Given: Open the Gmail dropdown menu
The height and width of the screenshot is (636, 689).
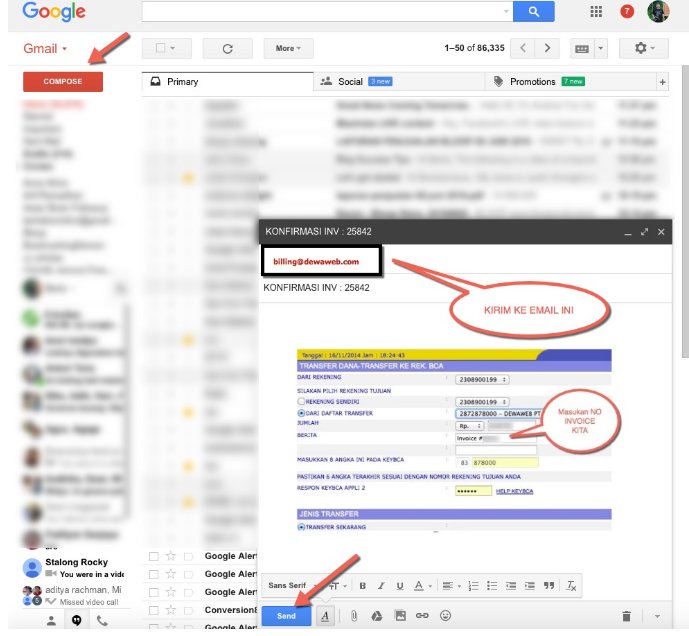Looking at the screenshot, I should click(45, 48).
